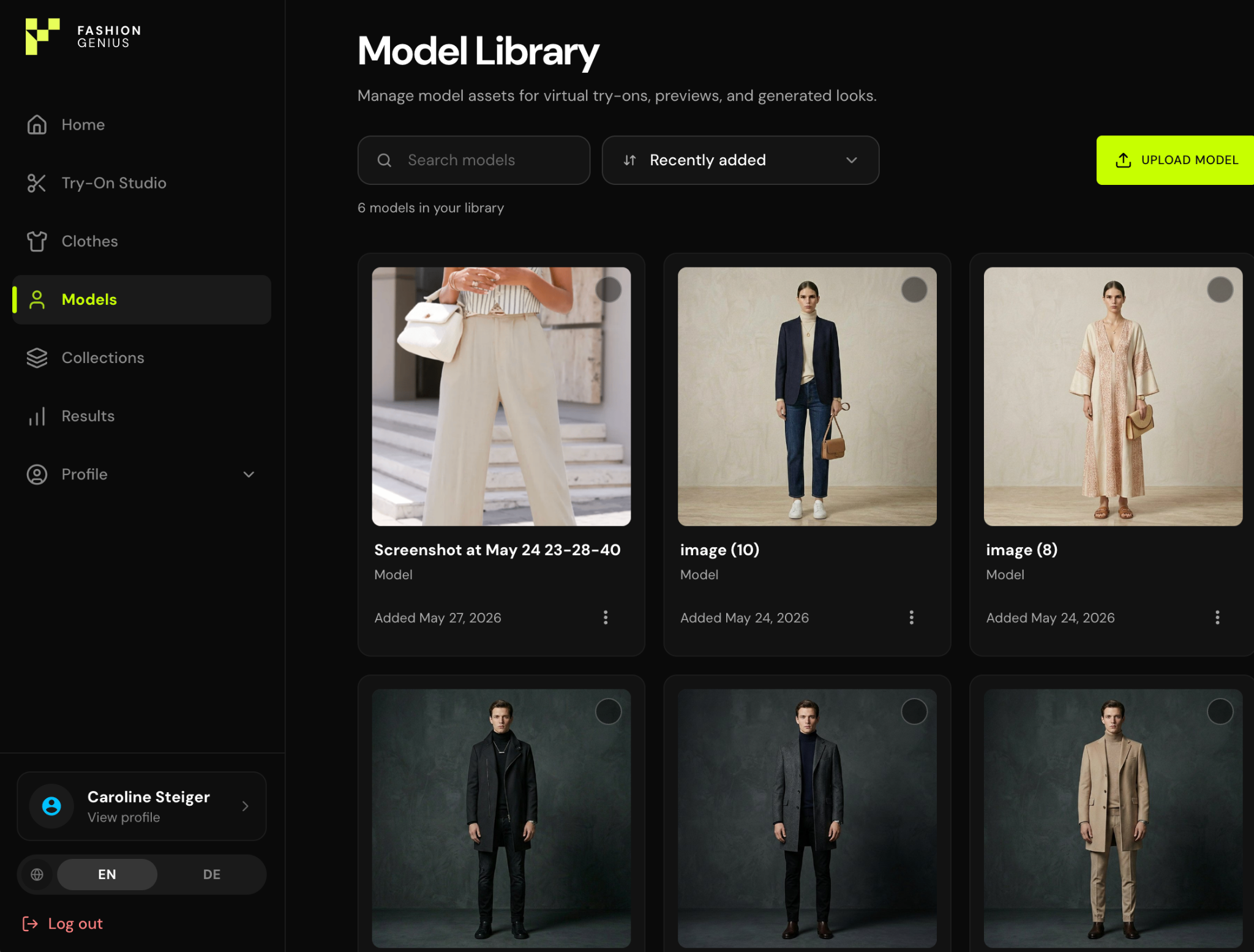Click the sort arrows icon
This screenshot has width=1254, height=952.
point(629,160)
